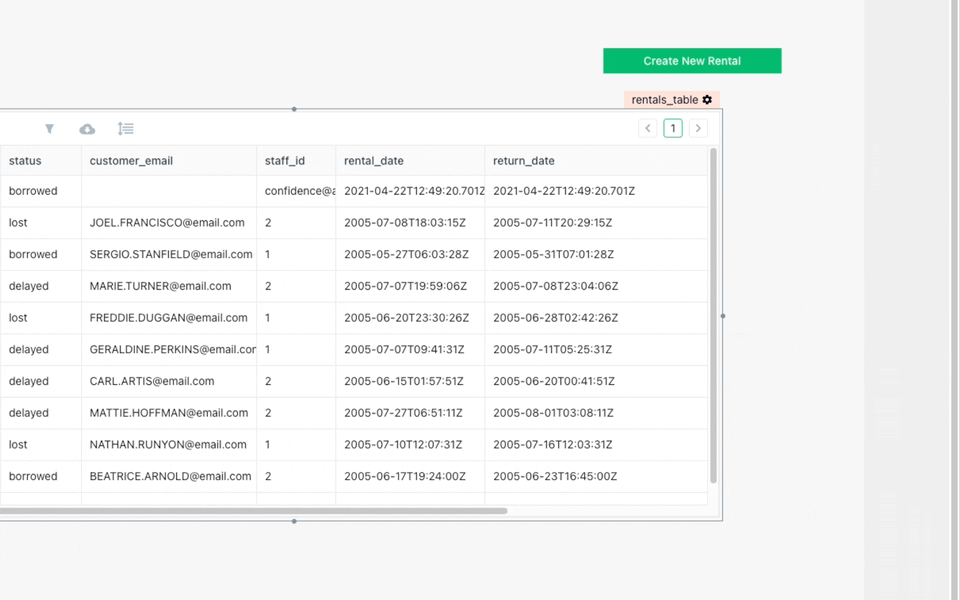Click the confidence@ email cell in the first row
This screenshot has width=960, height=600.
293,191
